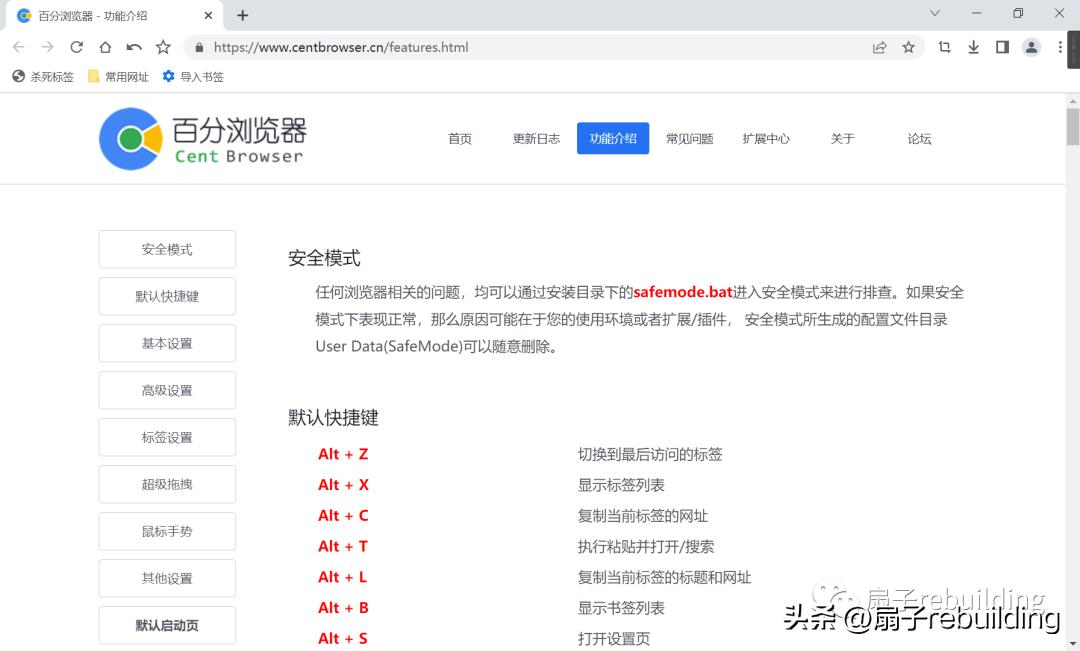Viewport: 1080px width, 651px height.
Task: Click the 鼠标手势 sidebar button
Action: coord(166,531)
